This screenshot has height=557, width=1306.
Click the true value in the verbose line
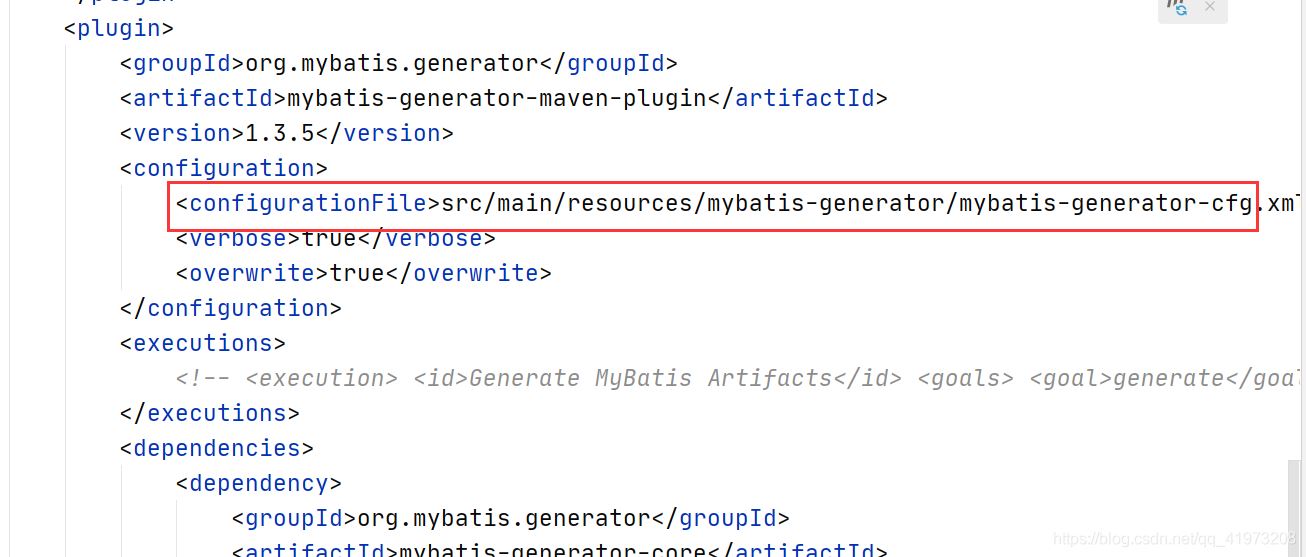pos(329,238)
